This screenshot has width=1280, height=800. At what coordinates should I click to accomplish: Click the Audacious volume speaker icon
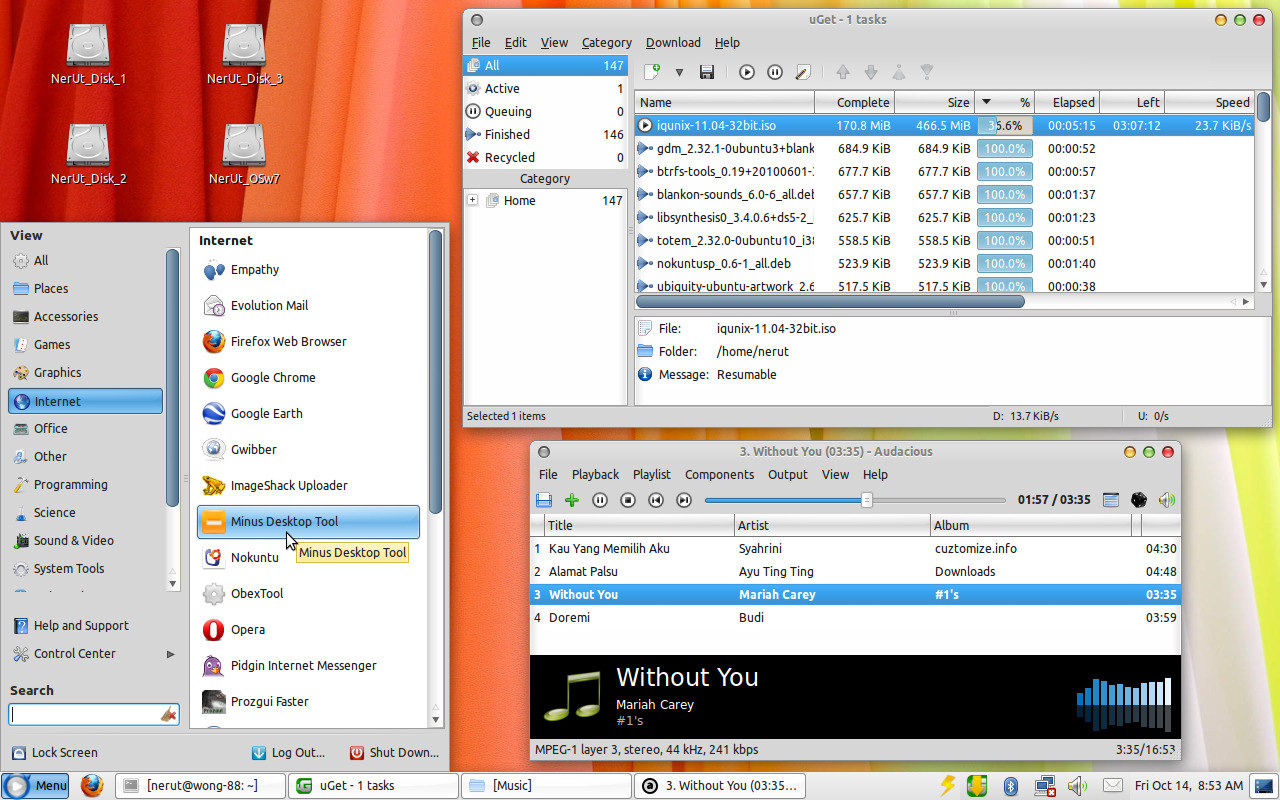(x=1166, y=500)
